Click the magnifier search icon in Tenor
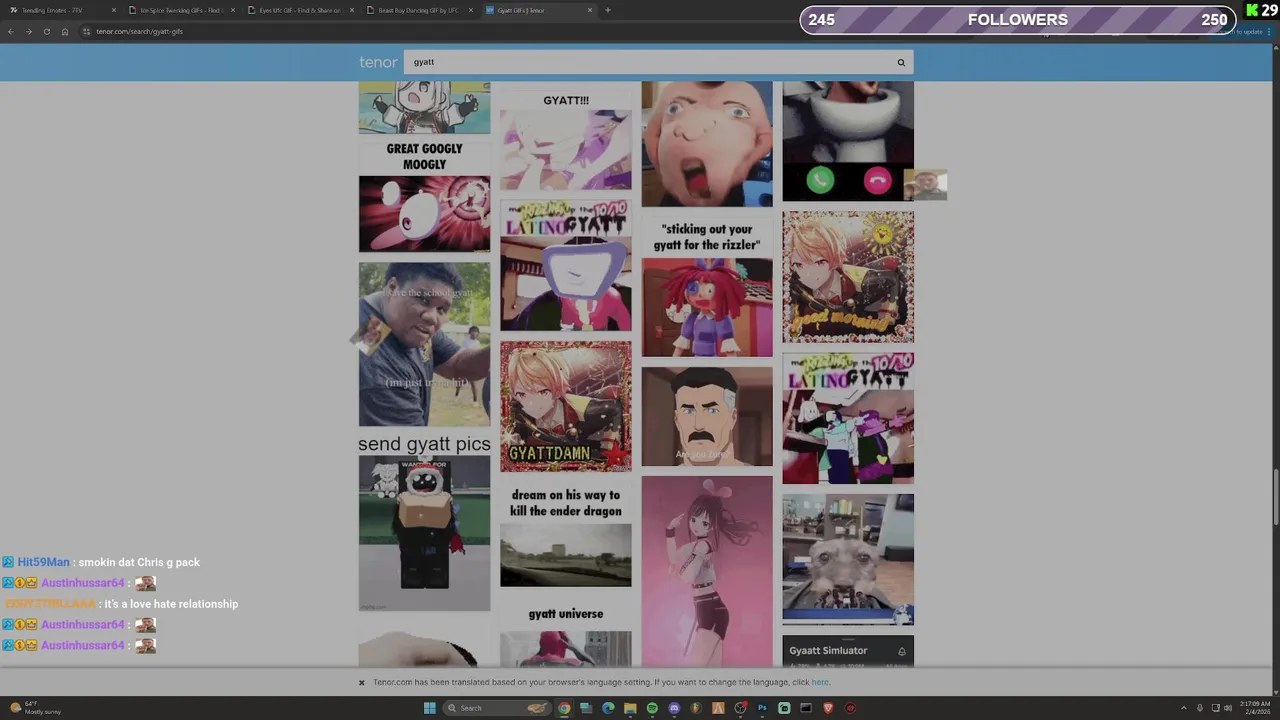 (901, 62)
